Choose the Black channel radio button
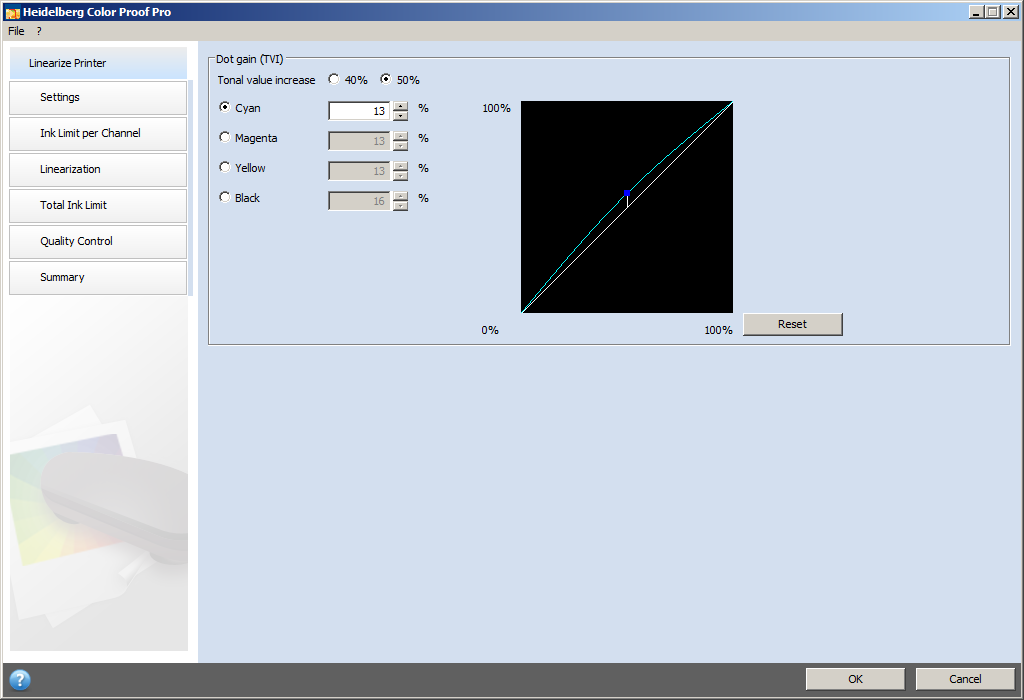This screenshot has width=1024, height=700. [x=225, y=197]
